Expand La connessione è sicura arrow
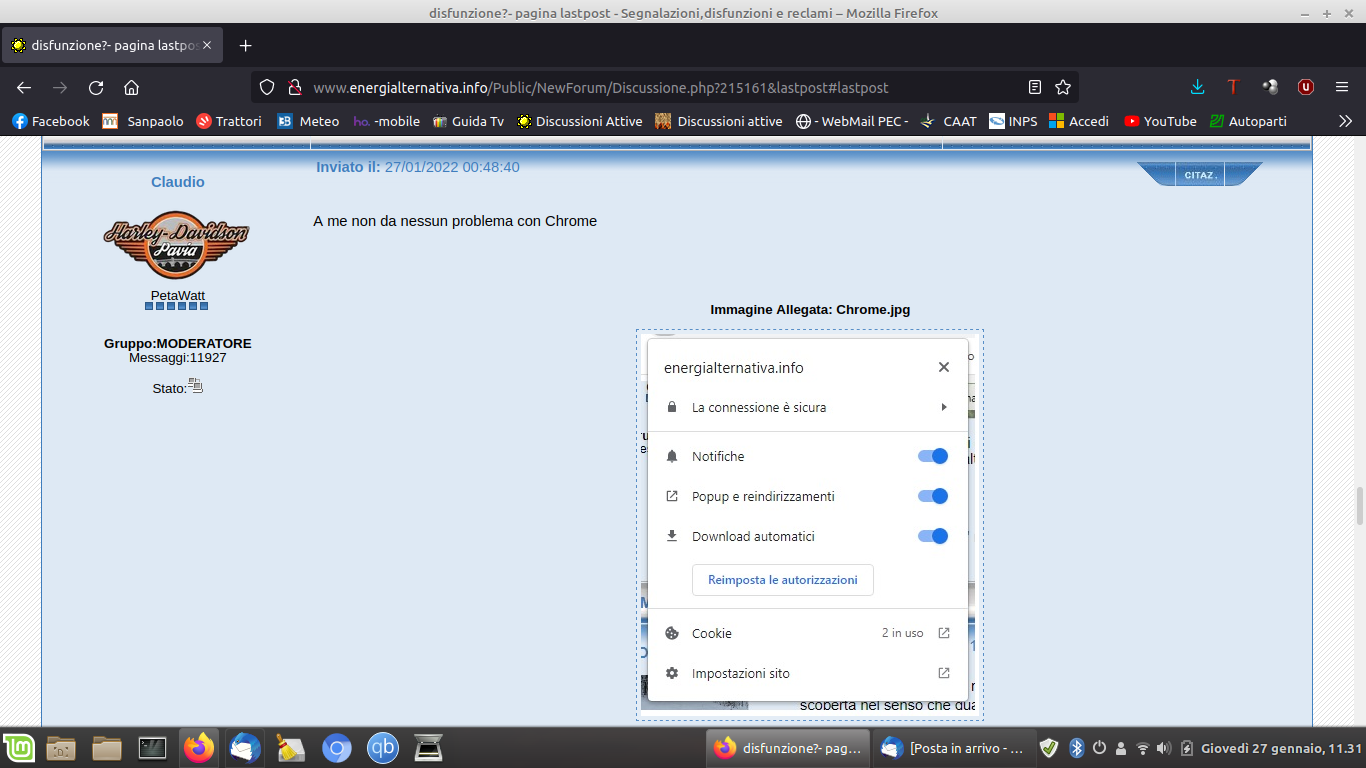The height and width of the screenshot is (768, 1366). pyautogui.click(x=944, y=407)
